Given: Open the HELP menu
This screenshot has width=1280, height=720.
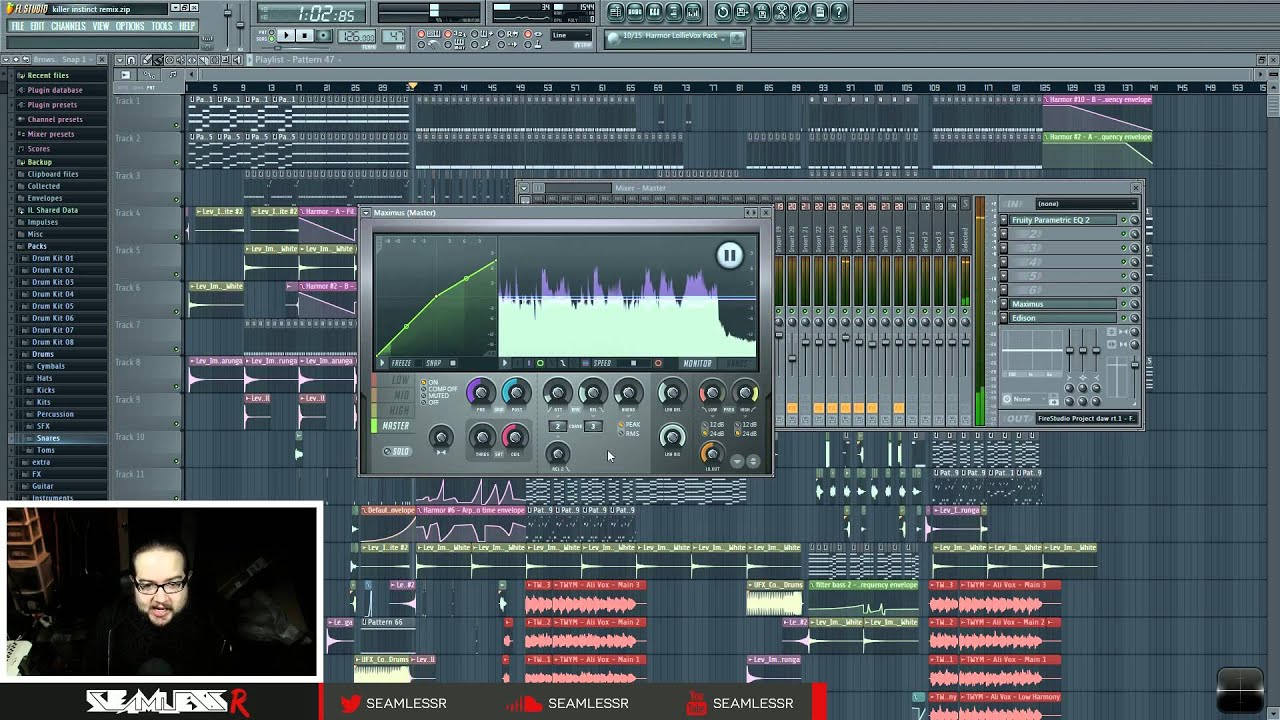Looking at the screenshot, I should (x=187, y=26).
